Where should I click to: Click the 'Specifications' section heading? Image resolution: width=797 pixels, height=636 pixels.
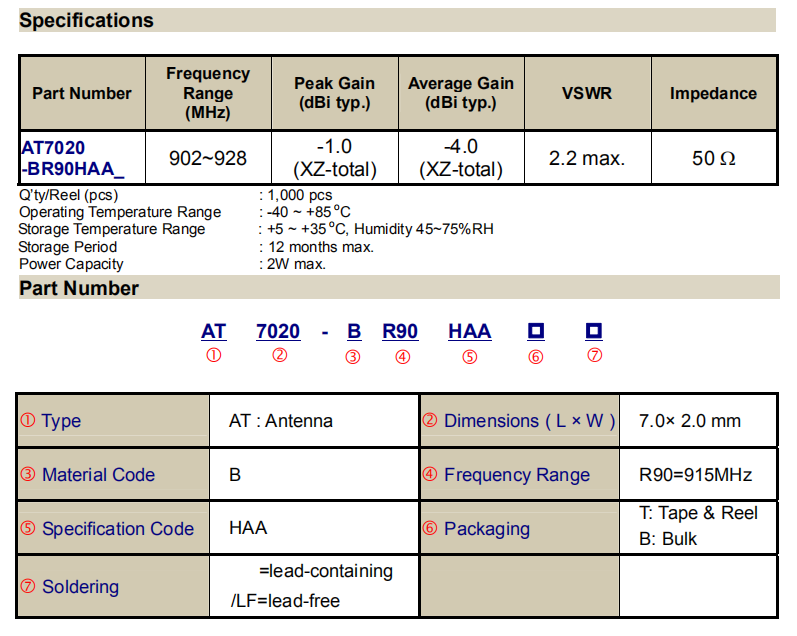(86, 20)
